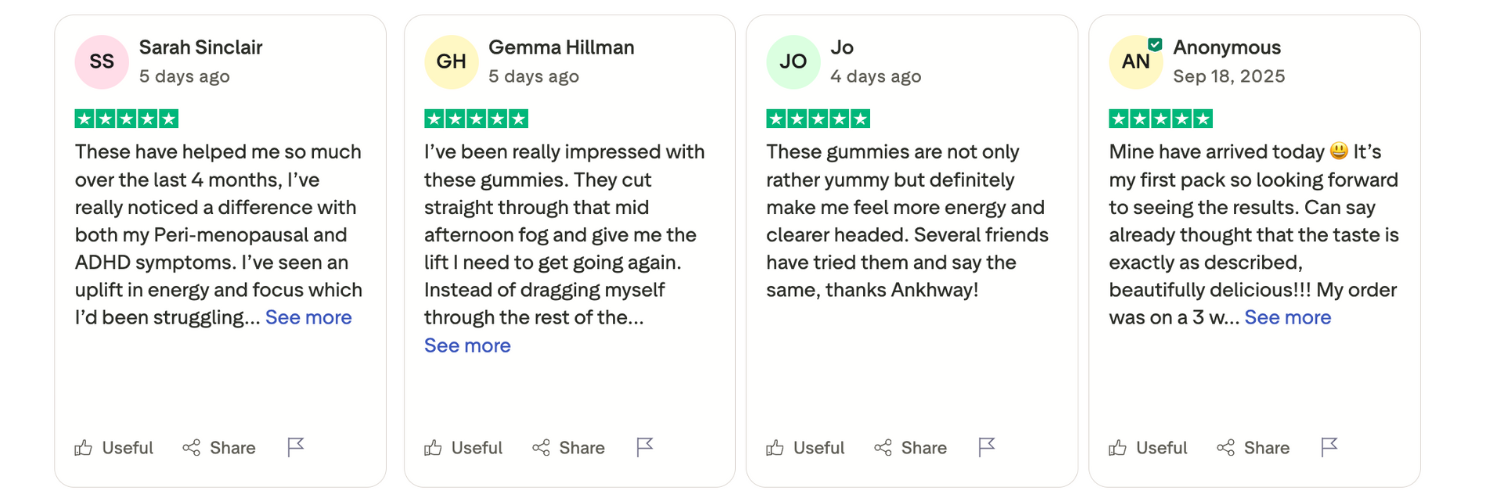Image resolution: width=1500 pixels, height=500 pixels.
Task: Flag the Anonymous review
Action: point(1329,448)
